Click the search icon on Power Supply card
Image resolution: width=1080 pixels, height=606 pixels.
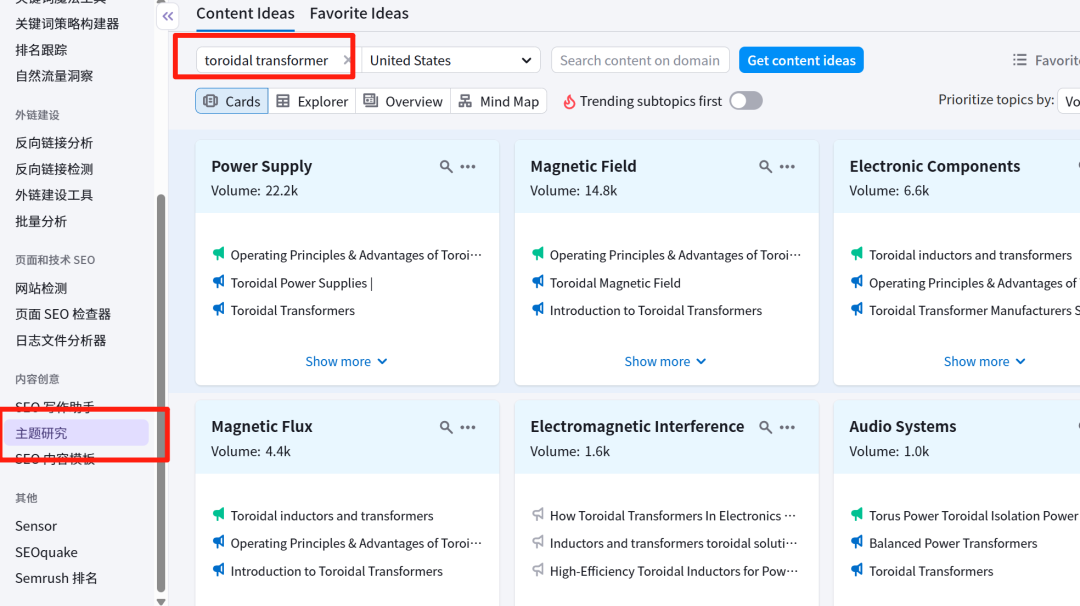[446, 167]
